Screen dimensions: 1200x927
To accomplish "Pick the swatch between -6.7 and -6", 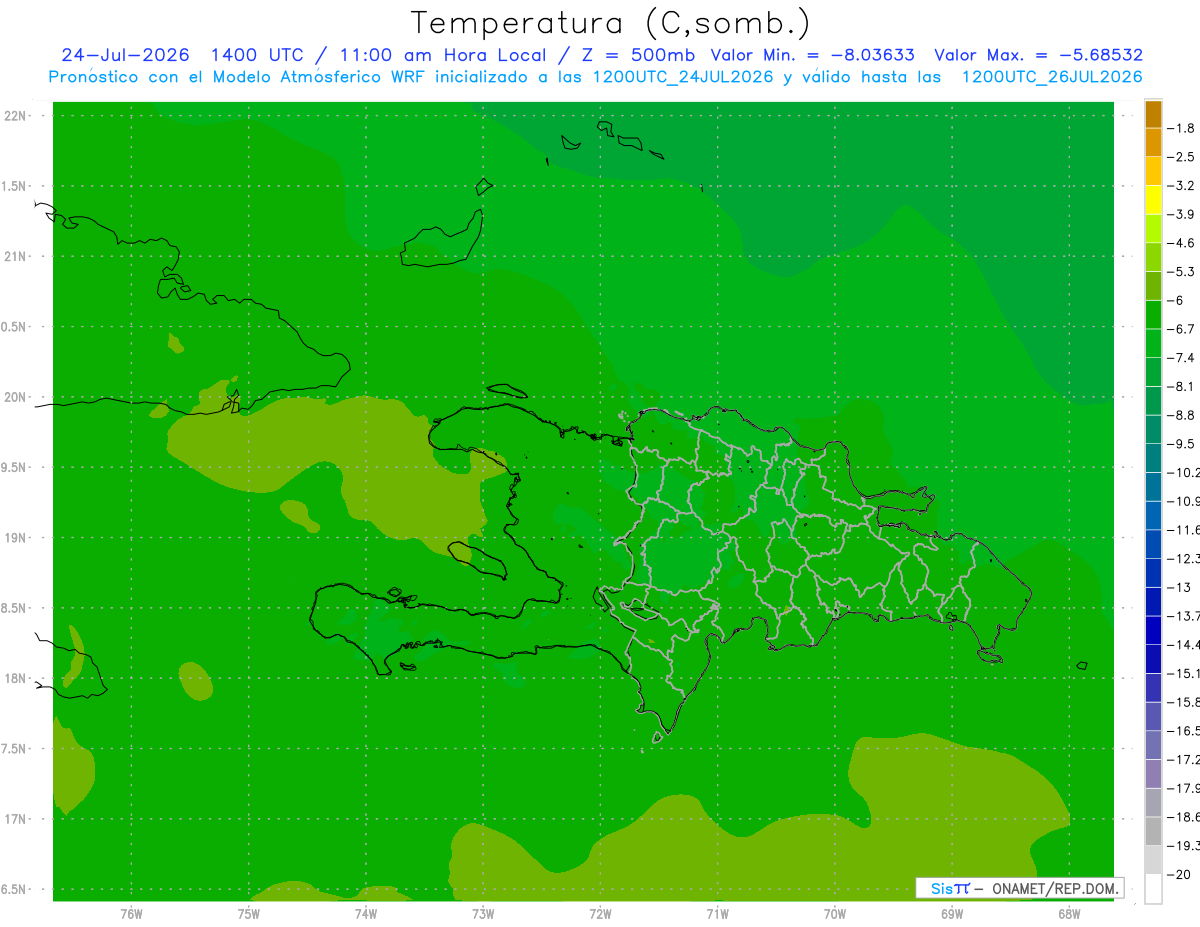I will pyautogui.click(x=1153, y=315).
